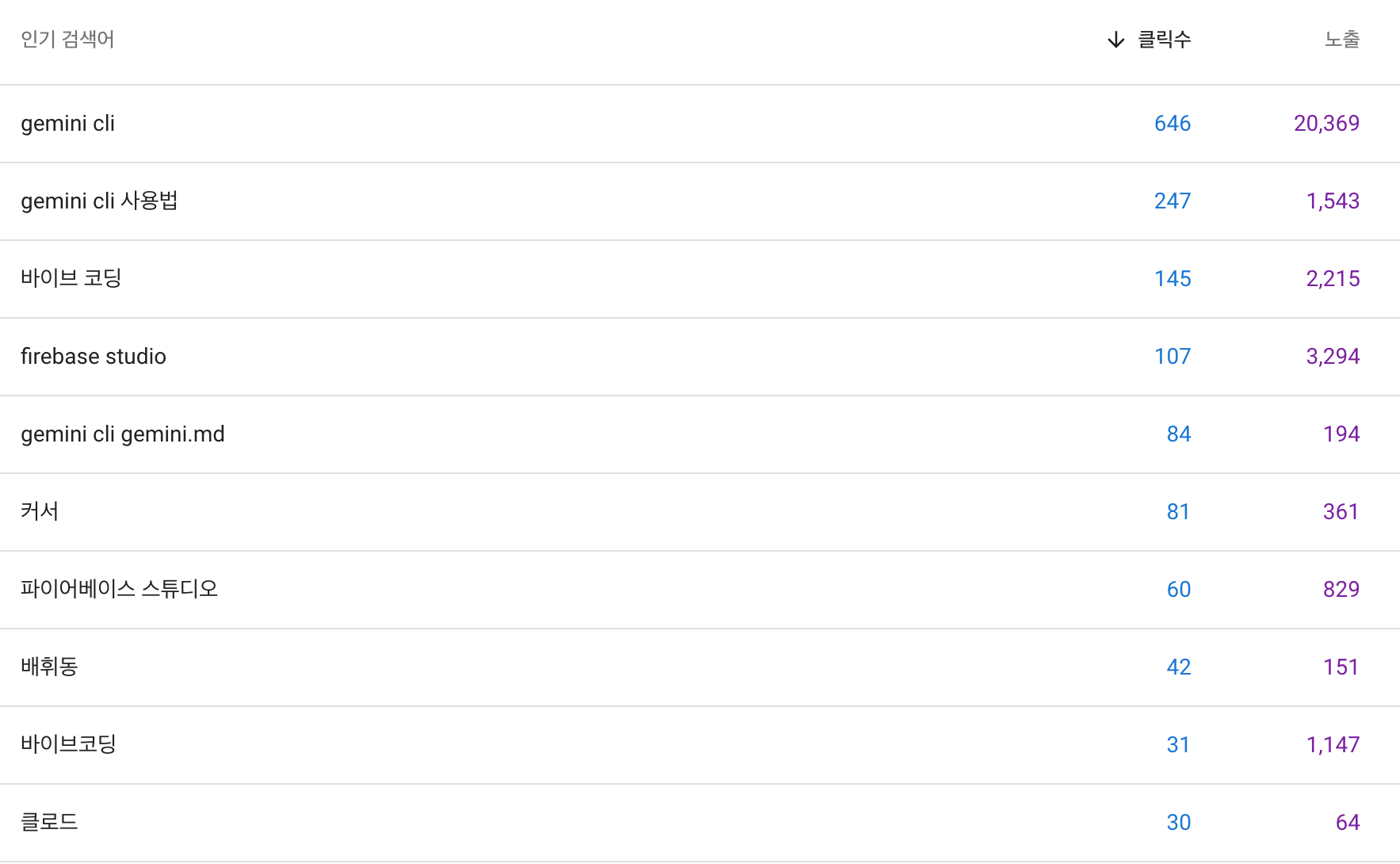Open the gemini cli gemini.md query
Viewport: 1400px width, 864px height.
700,434
